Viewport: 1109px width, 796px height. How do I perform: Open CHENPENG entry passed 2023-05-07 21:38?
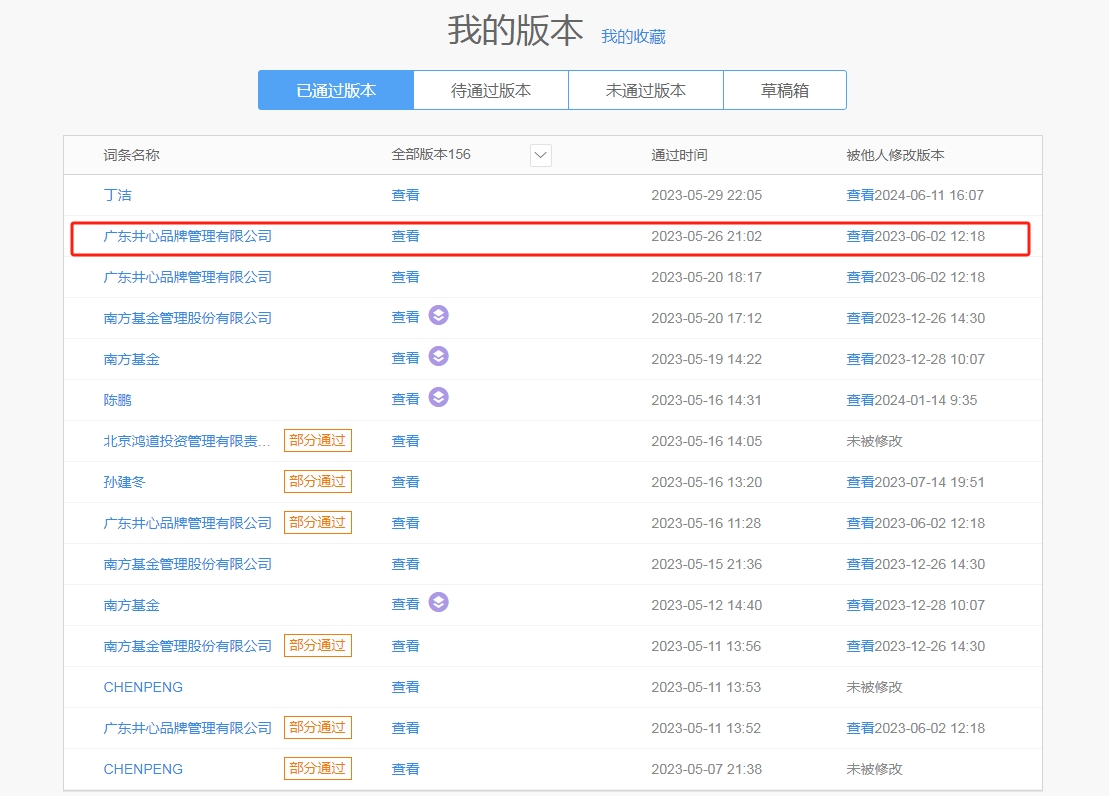coord(143,770)
